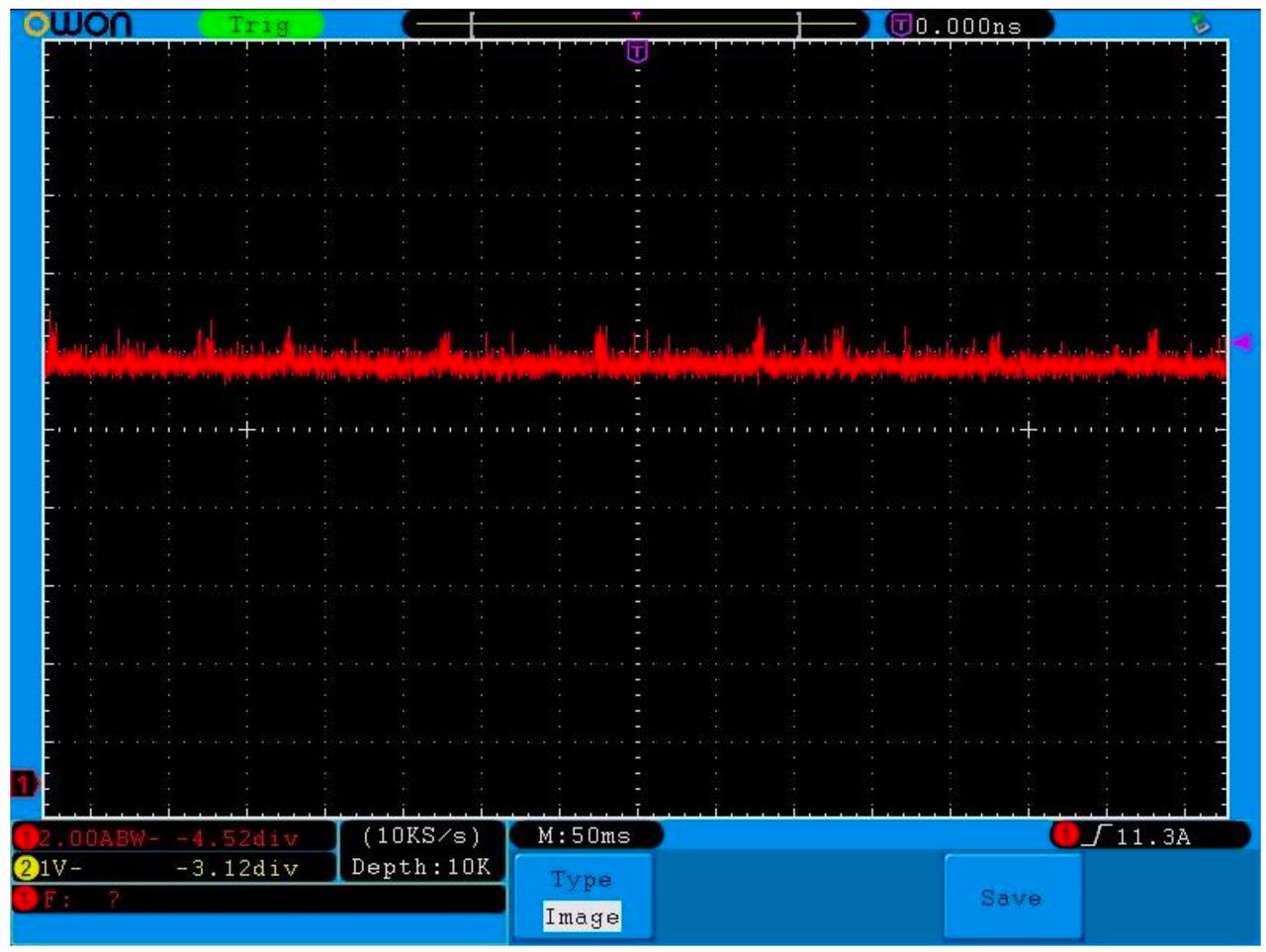Click the USB connection icon at top right
This screenshot has height=952, width=1266.
point(1201,24)
